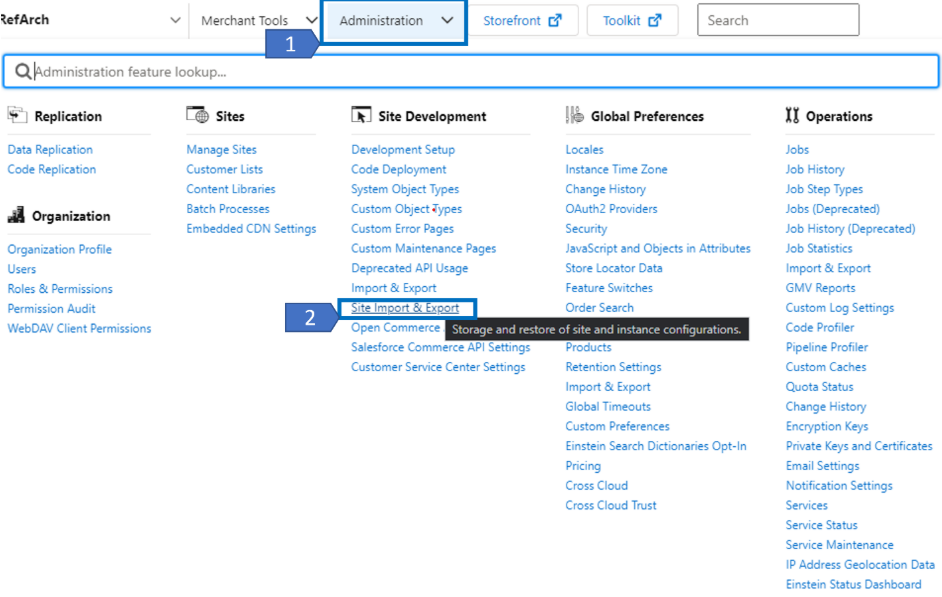Click the Toolkit external link icon

pyautogui.click(x=654, y=20)
